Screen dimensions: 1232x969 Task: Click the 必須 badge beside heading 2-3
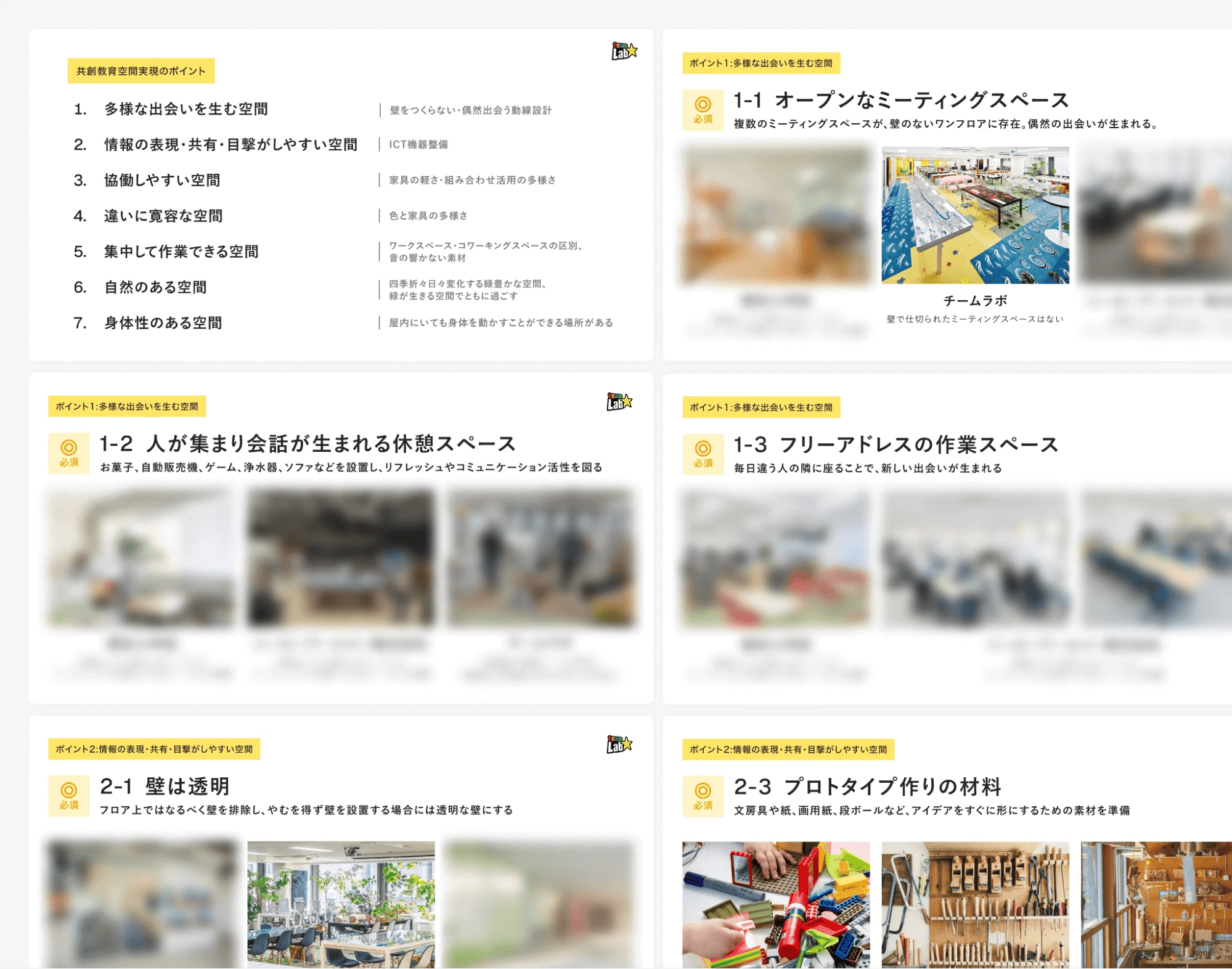coord(703,796)
